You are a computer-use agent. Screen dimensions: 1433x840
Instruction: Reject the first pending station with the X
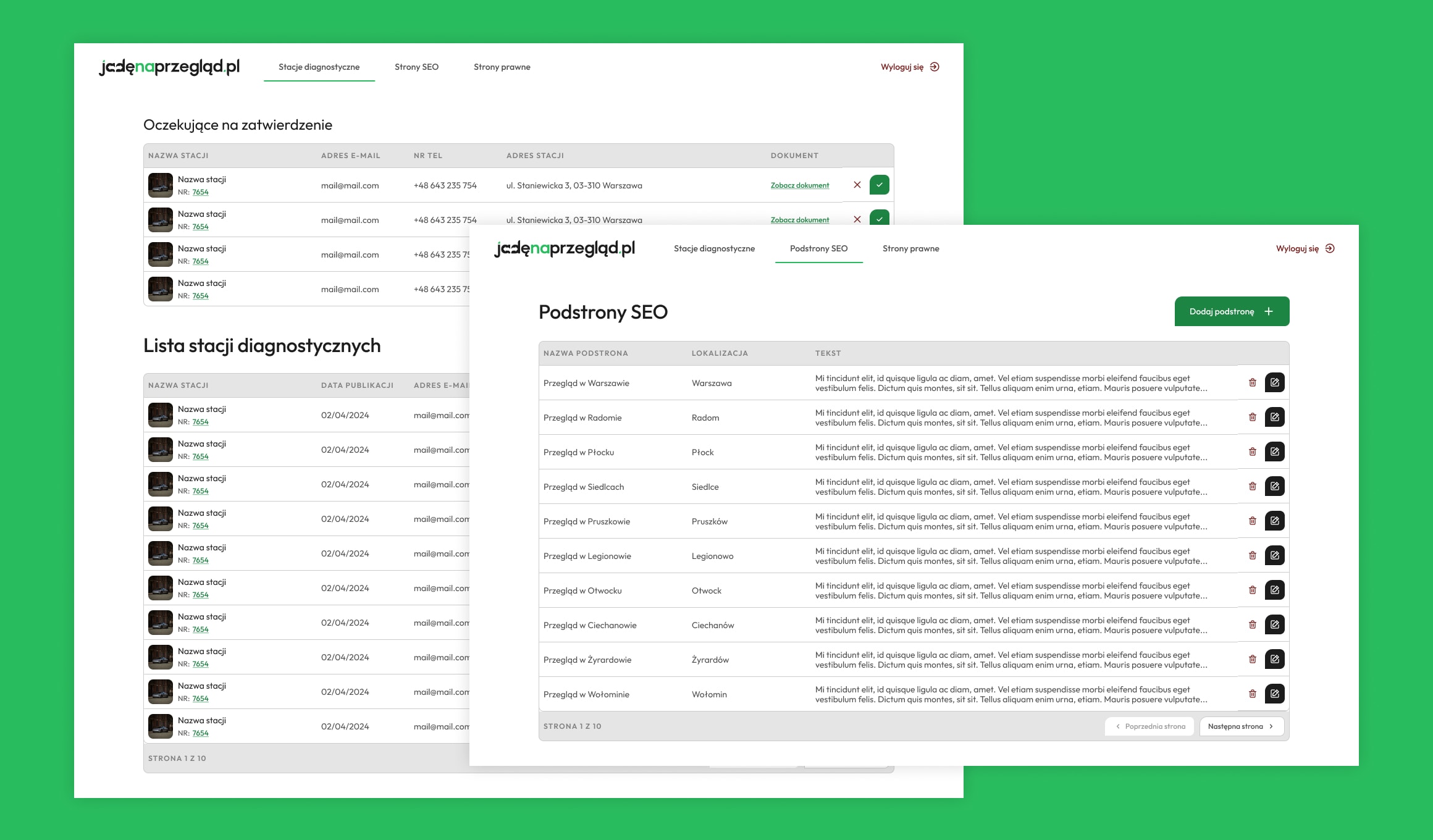857,185
